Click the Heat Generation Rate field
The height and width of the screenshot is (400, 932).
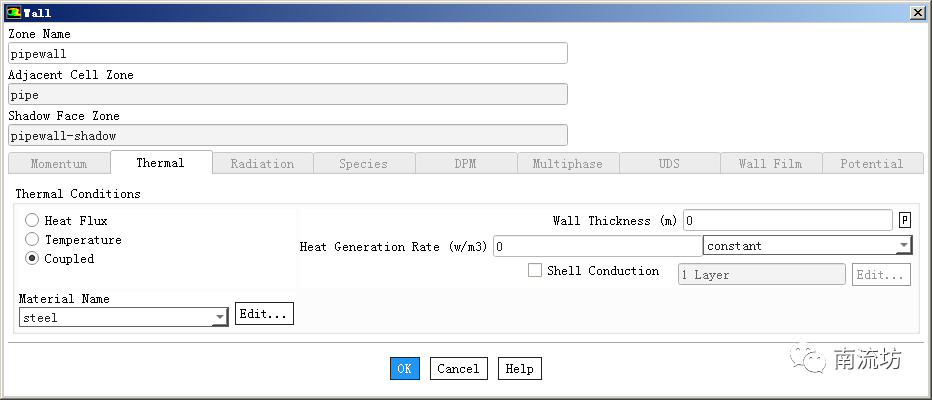click(x=596, y=246)
